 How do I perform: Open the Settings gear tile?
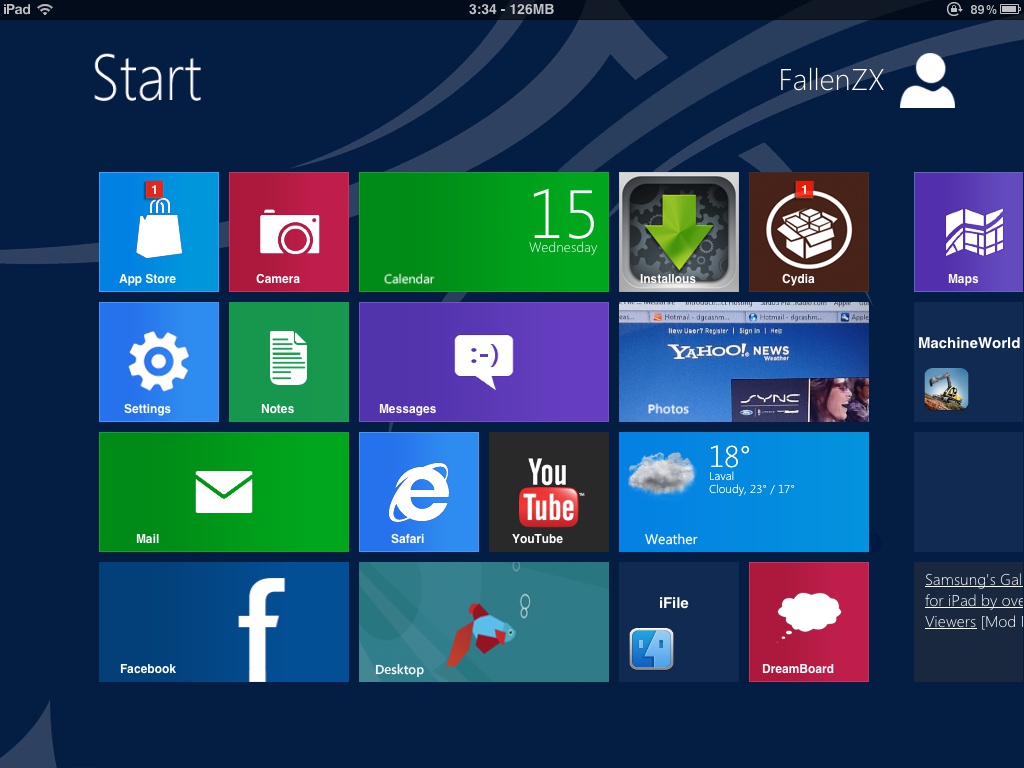159,362
